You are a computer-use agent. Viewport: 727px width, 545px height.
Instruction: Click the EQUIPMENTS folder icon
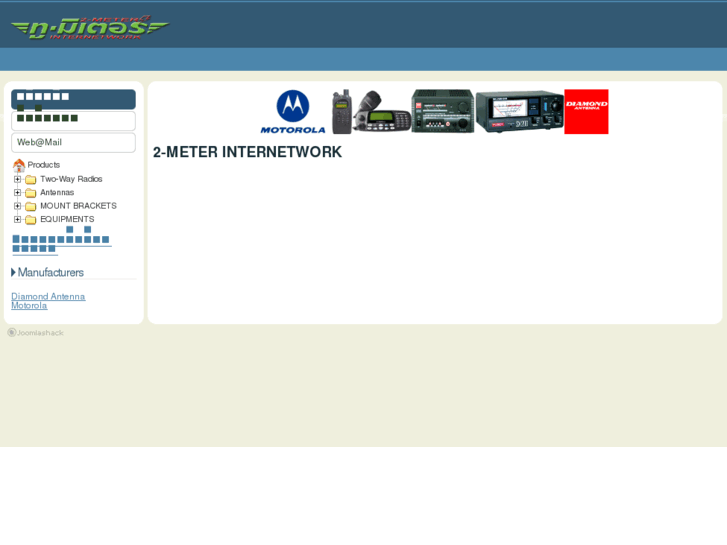(x=31, y=220)
